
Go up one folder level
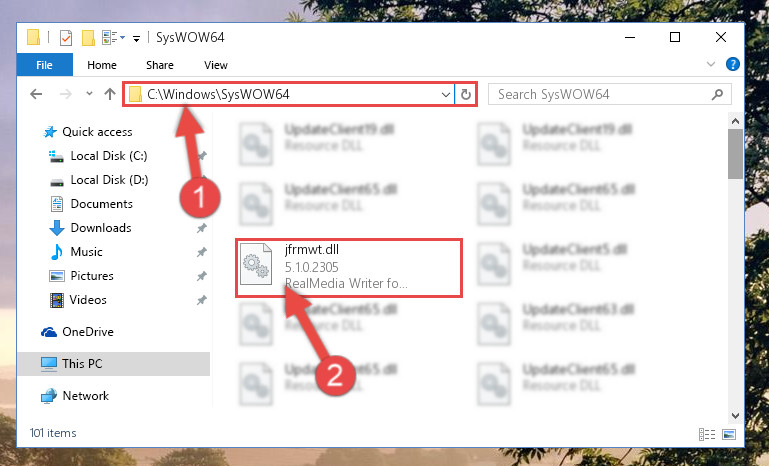coord(110,94)
